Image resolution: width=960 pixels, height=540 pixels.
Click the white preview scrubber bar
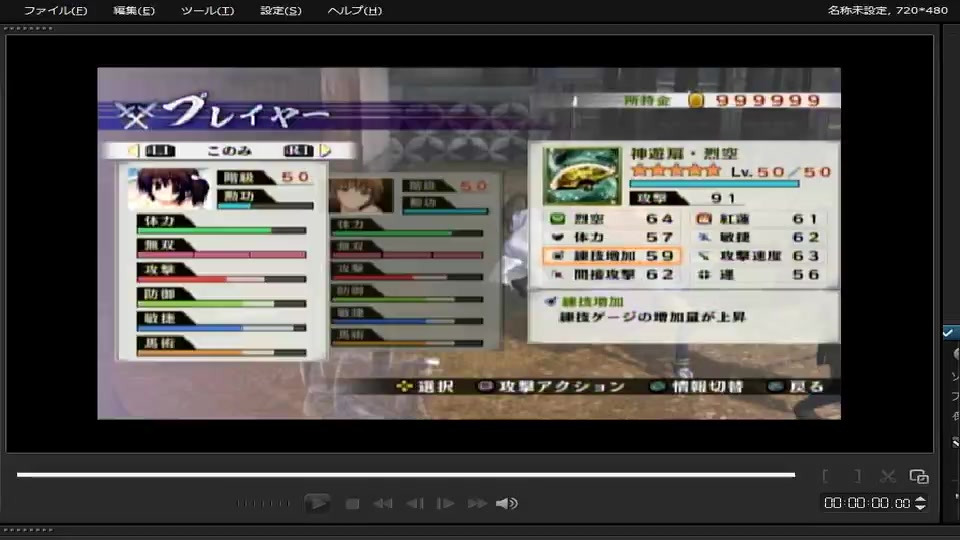click(x=406, y=474)
